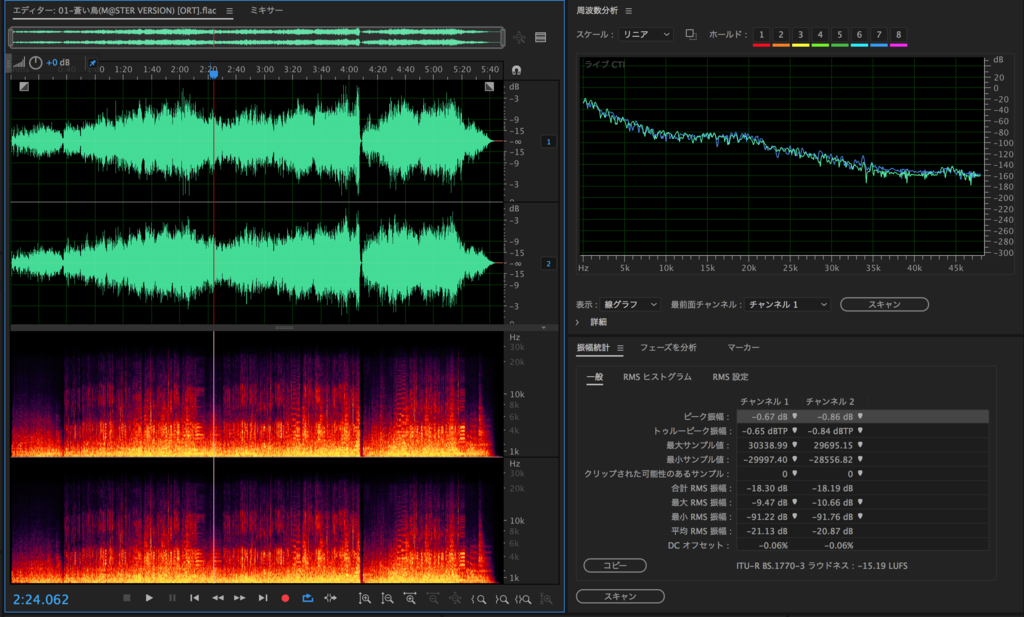Viewport: 1024px width, 617px height.
Task: Expand the 詳細 section
Action: pyautogui.click(x=577, y=322)
